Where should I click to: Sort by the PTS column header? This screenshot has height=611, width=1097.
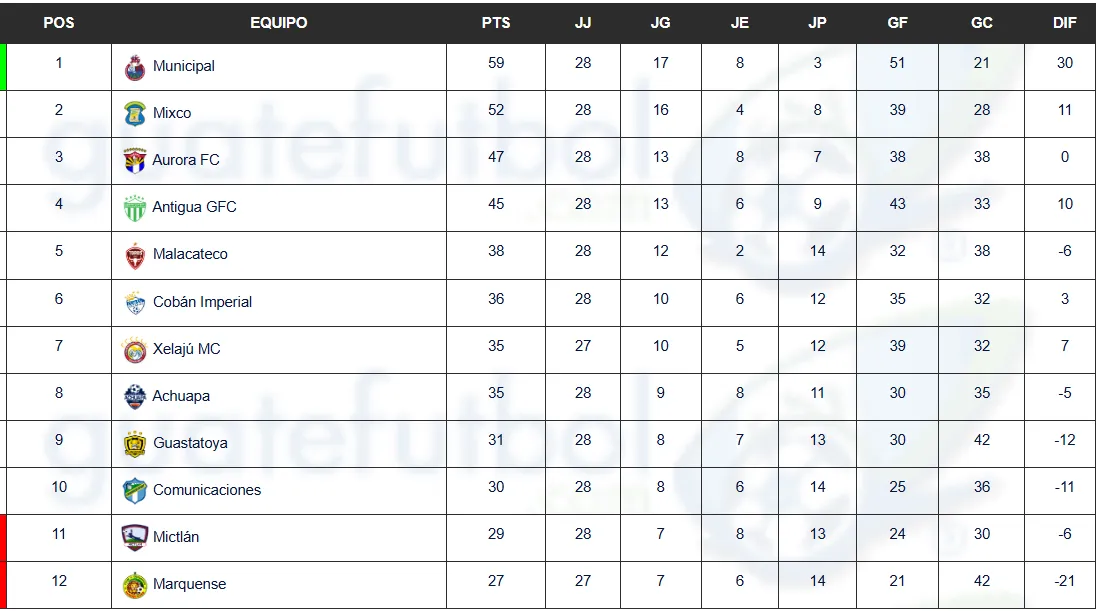click(496, 23)
